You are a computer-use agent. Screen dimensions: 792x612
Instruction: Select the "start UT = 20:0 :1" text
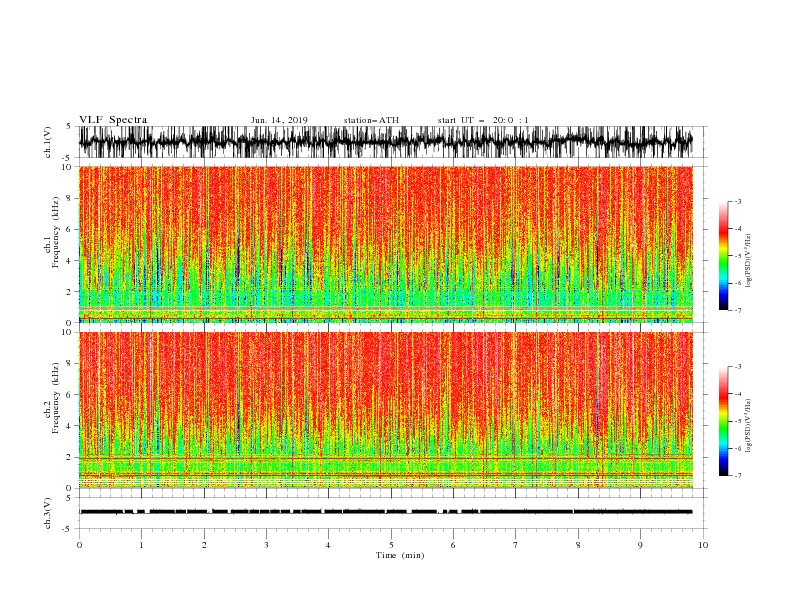click(483, 120)
